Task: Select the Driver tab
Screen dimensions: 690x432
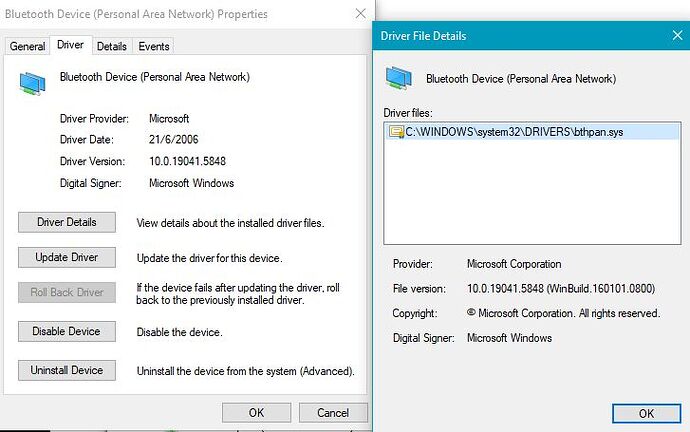Action: 70,45
